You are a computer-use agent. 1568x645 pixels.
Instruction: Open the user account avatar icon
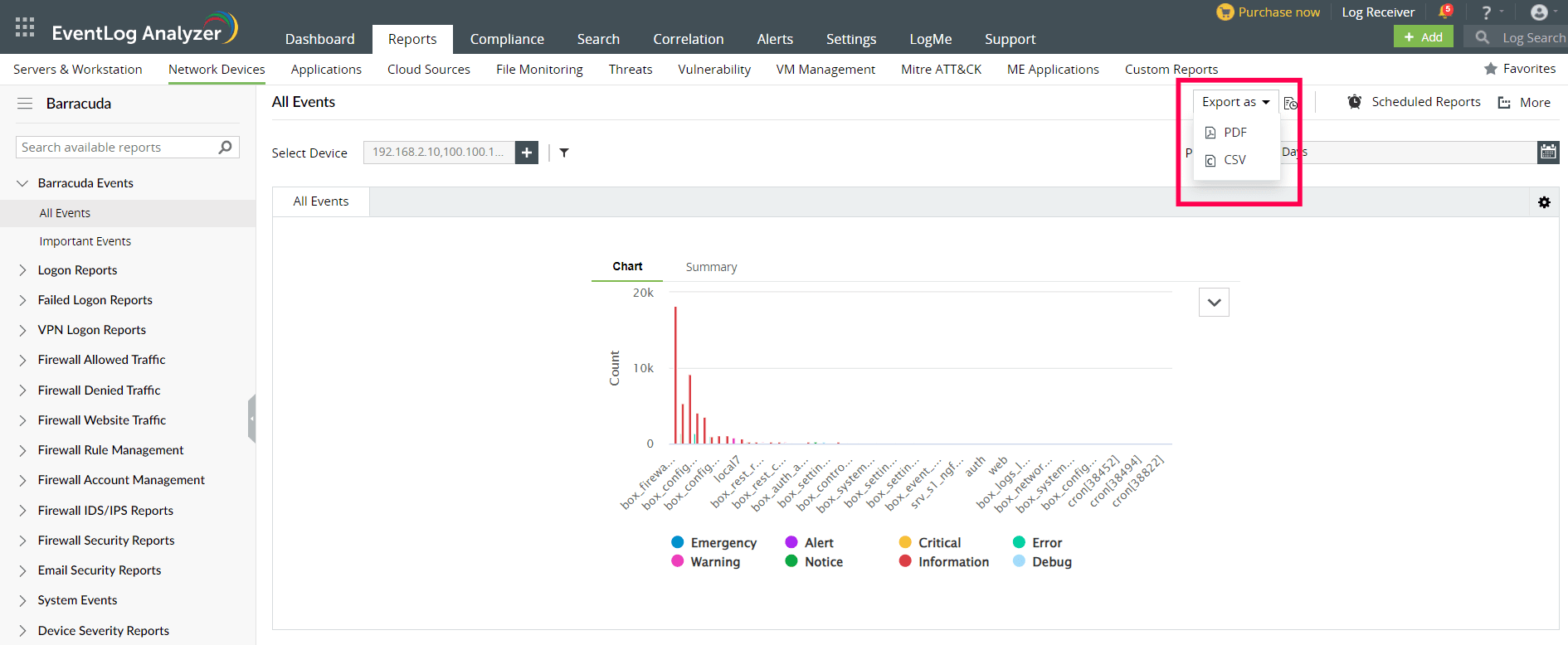point(1539,12)
